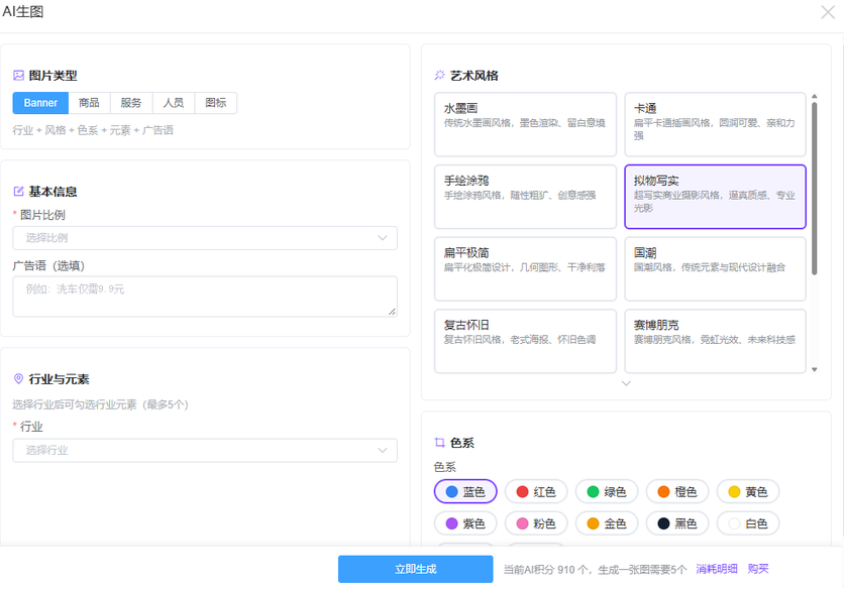Click the 行业与元素 section location pin icon
Screen dimensions: 845x590
18,379
